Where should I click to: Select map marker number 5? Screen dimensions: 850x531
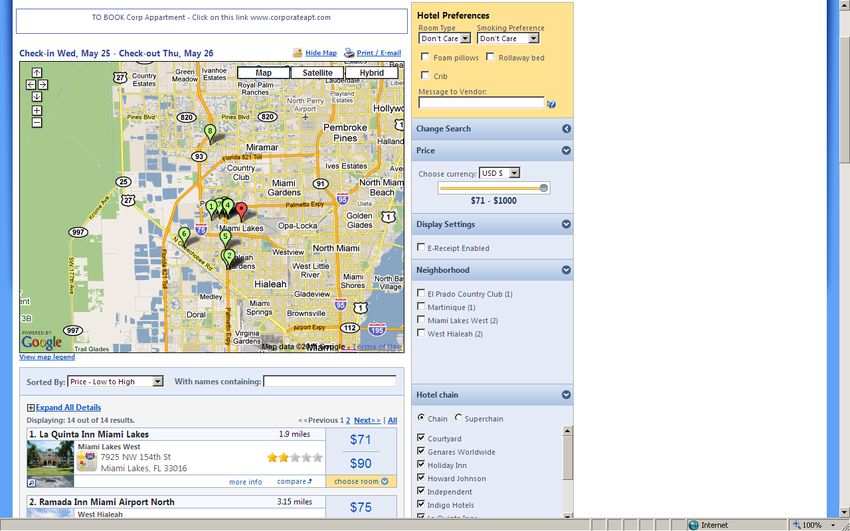click(225, 238)
